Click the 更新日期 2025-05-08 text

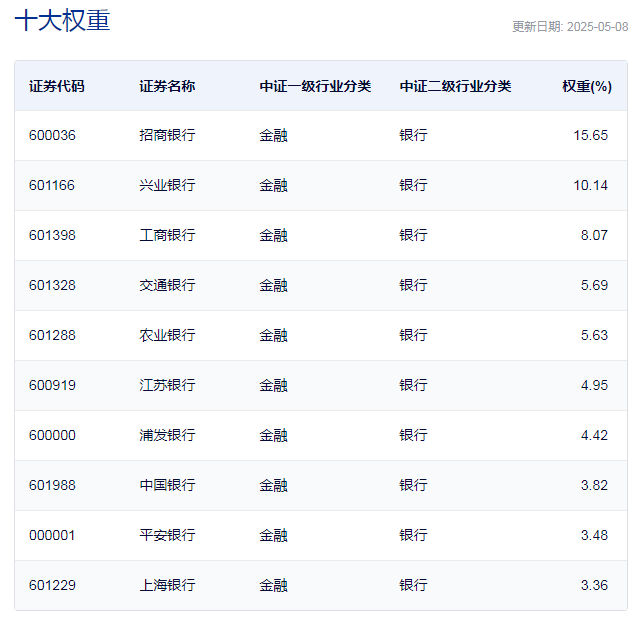(570, 27)
